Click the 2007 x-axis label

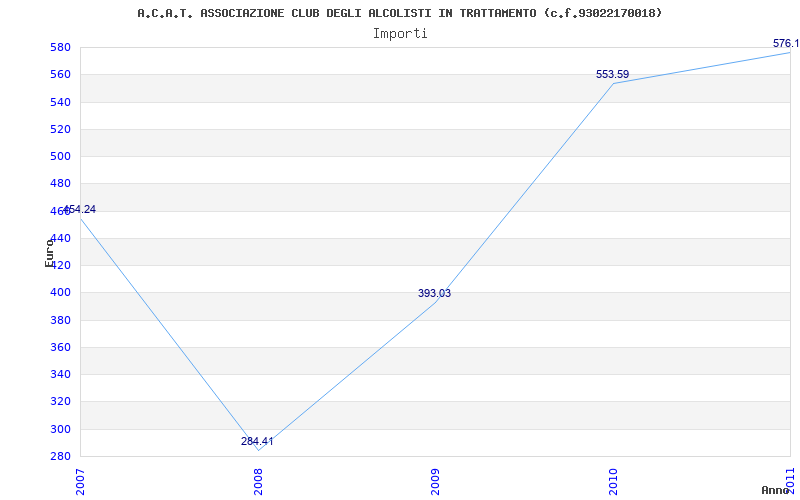point(81,482)
